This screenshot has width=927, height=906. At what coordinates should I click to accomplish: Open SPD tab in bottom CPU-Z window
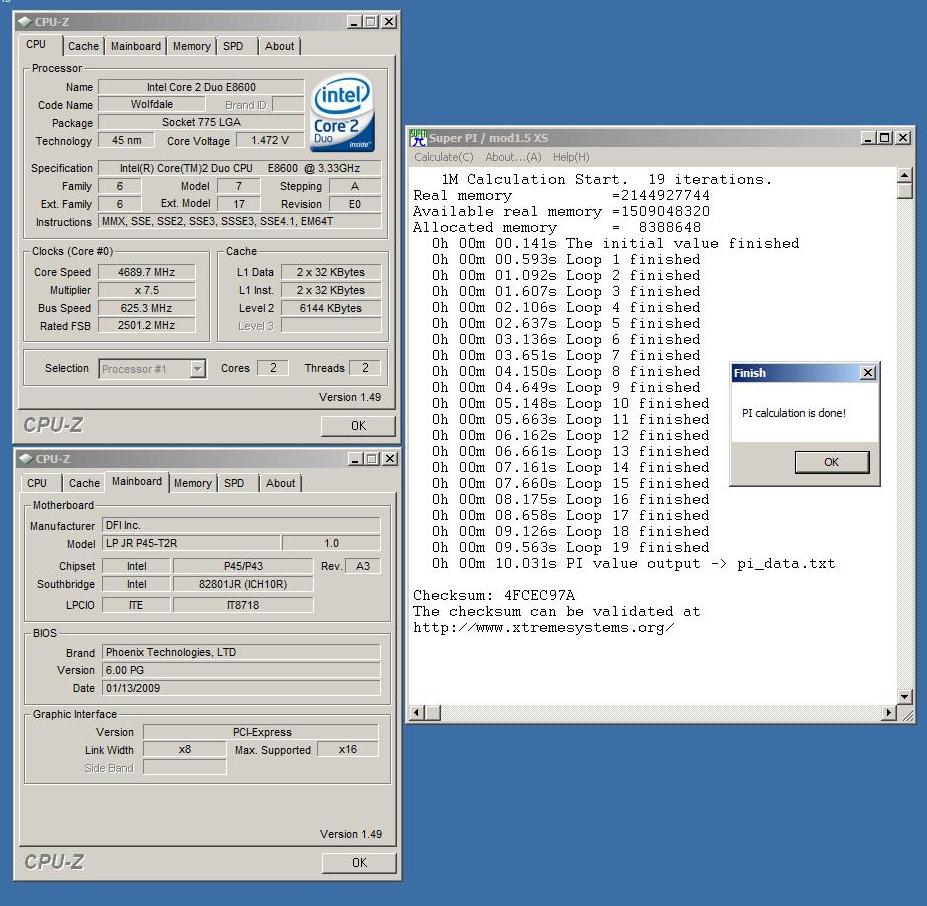coord(234,483)
